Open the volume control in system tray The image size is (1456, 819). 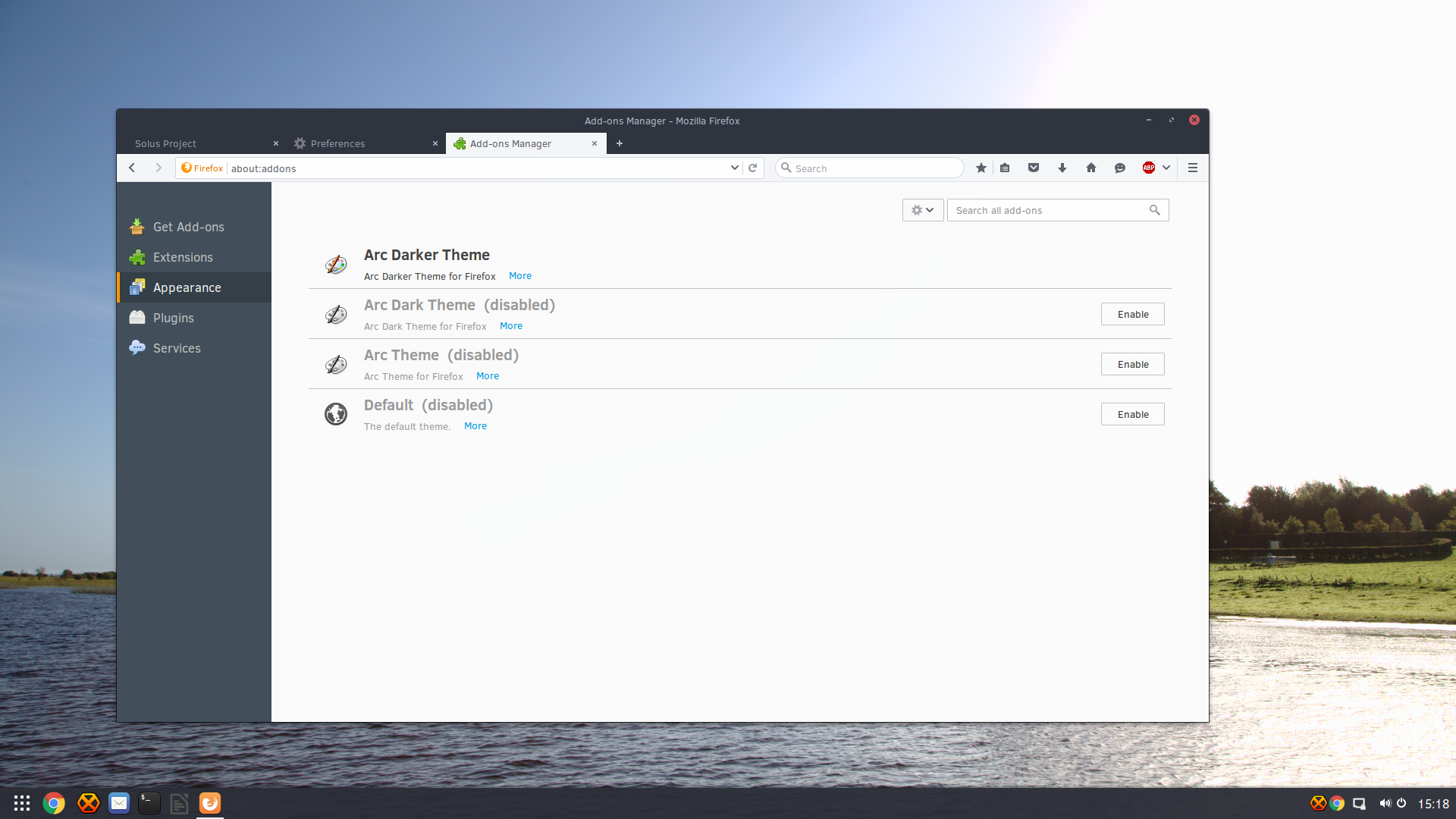(1385, 803)
